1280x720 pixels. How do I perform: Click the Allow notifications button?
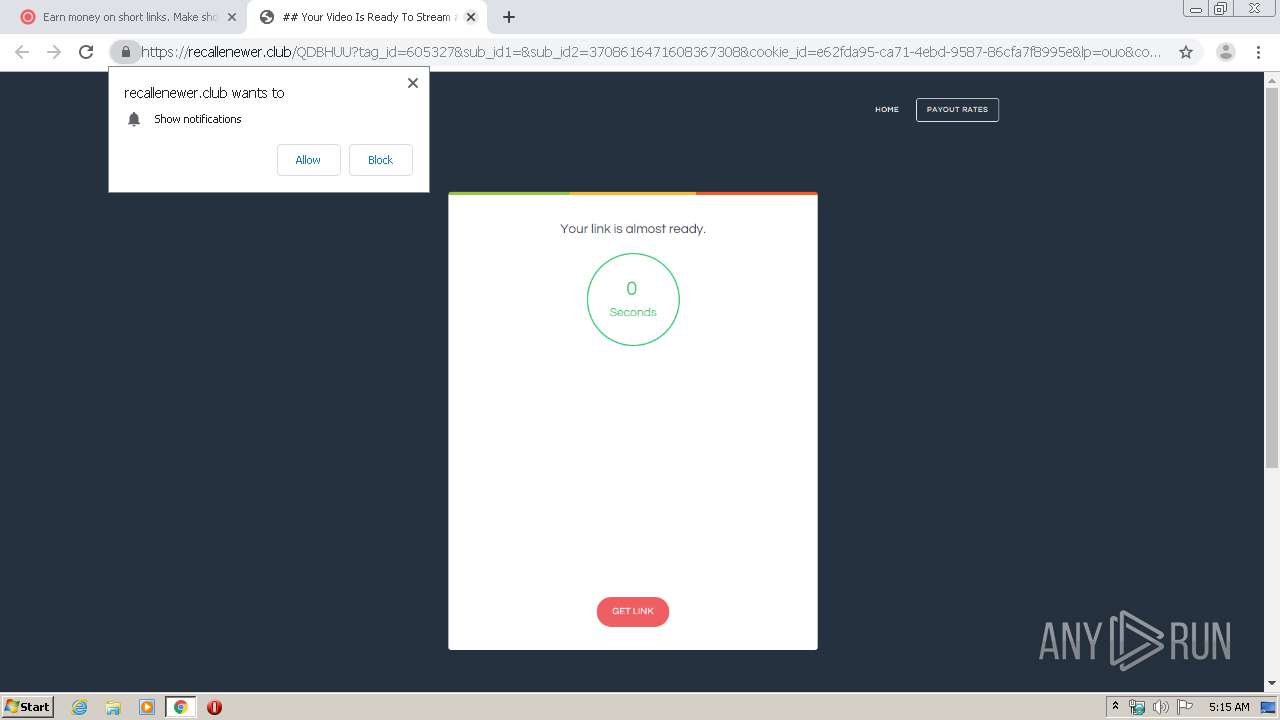pyautogui.click(x=308, y=160)
